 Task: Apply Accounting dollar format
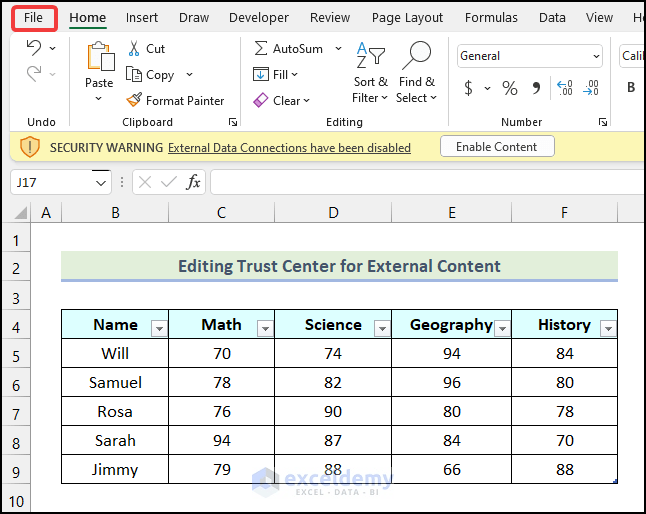(468, 88)
